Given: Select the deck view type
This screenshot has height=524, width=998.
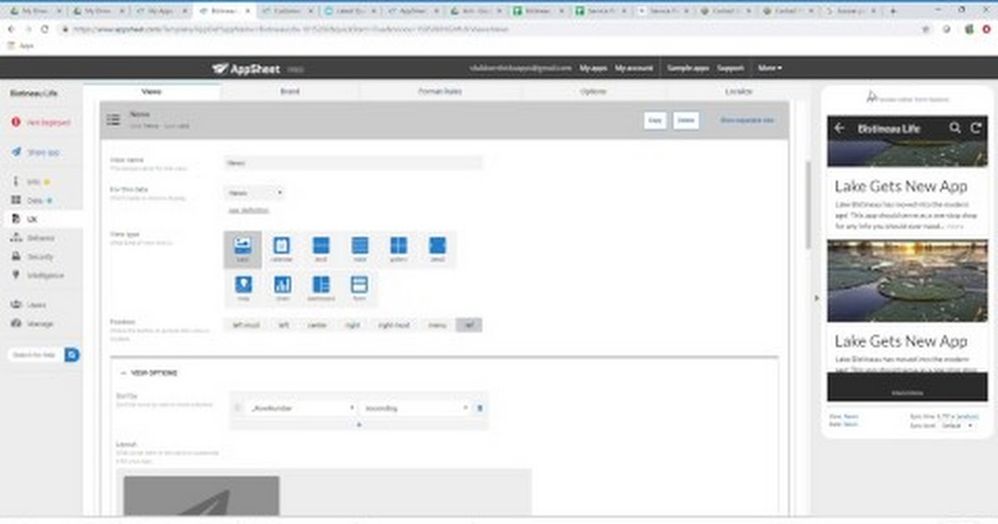Looking at the screenshot, I should [321, 249].
